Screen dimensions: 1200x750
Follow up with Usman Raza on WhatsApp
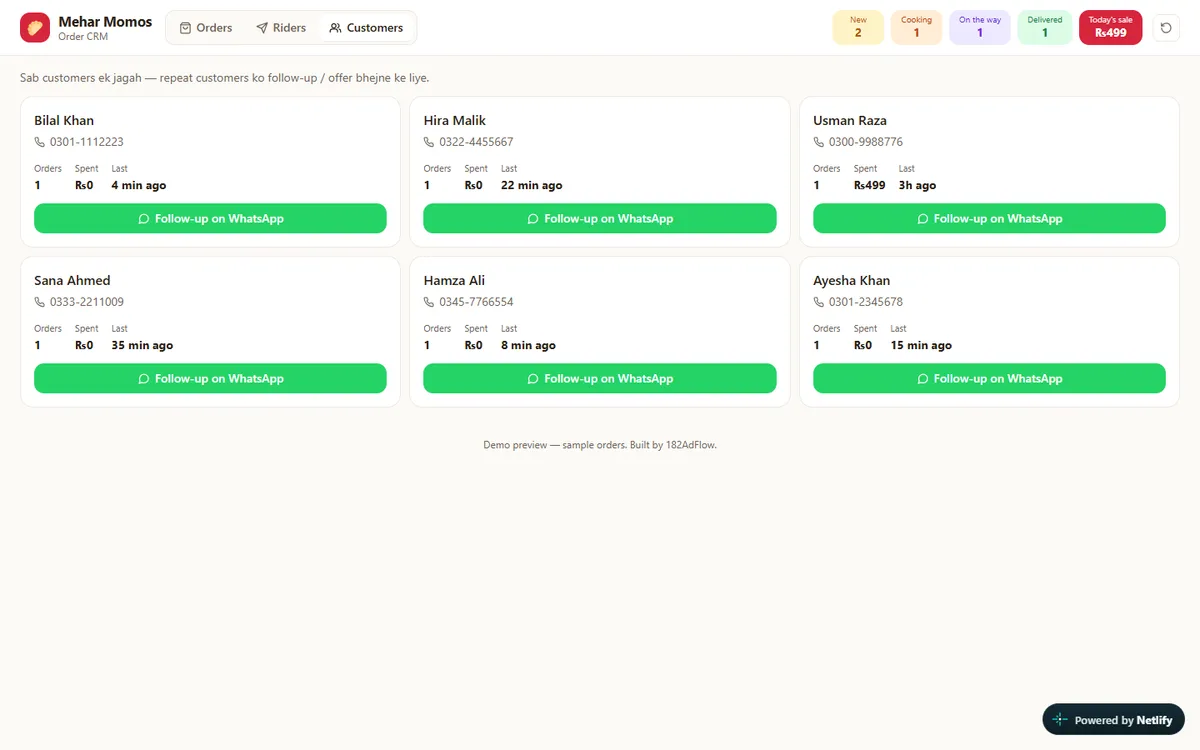point(989,218)
